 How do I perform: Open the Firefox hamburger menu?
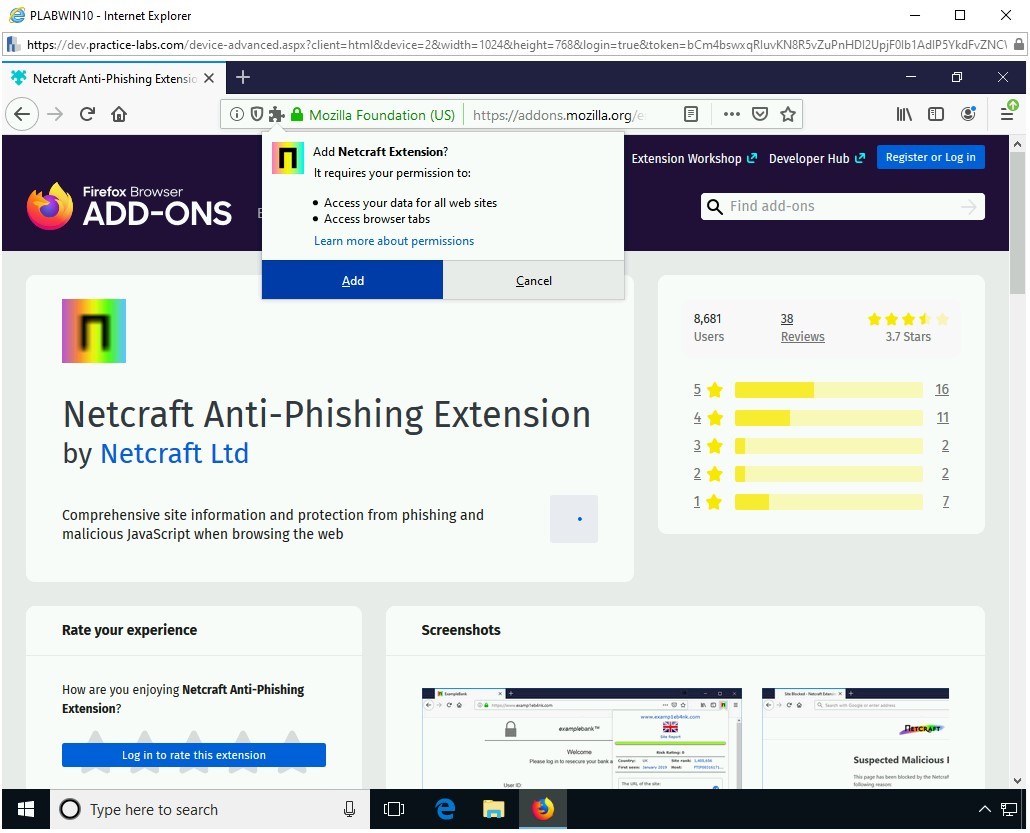click(x=1008, y=112)
